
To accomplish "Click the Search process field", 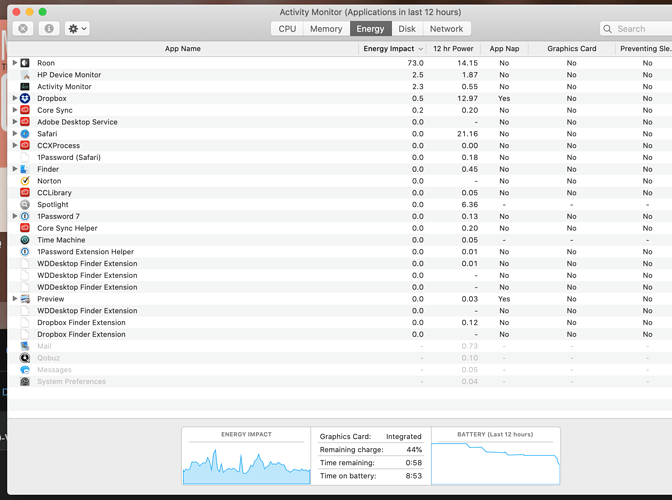I will [x=636, y=29].
